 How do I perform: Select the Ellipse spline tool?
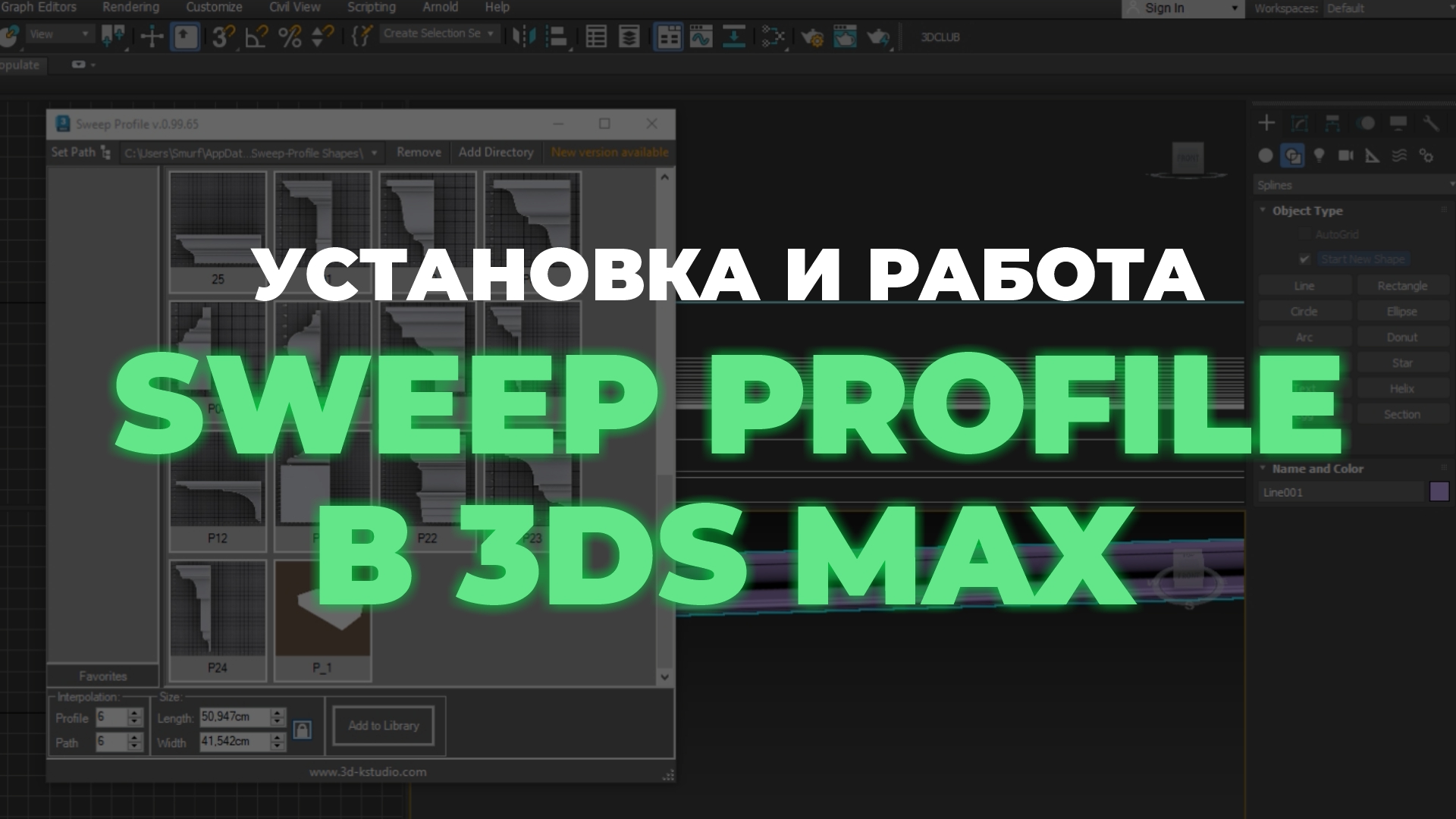coord(1402,311)
